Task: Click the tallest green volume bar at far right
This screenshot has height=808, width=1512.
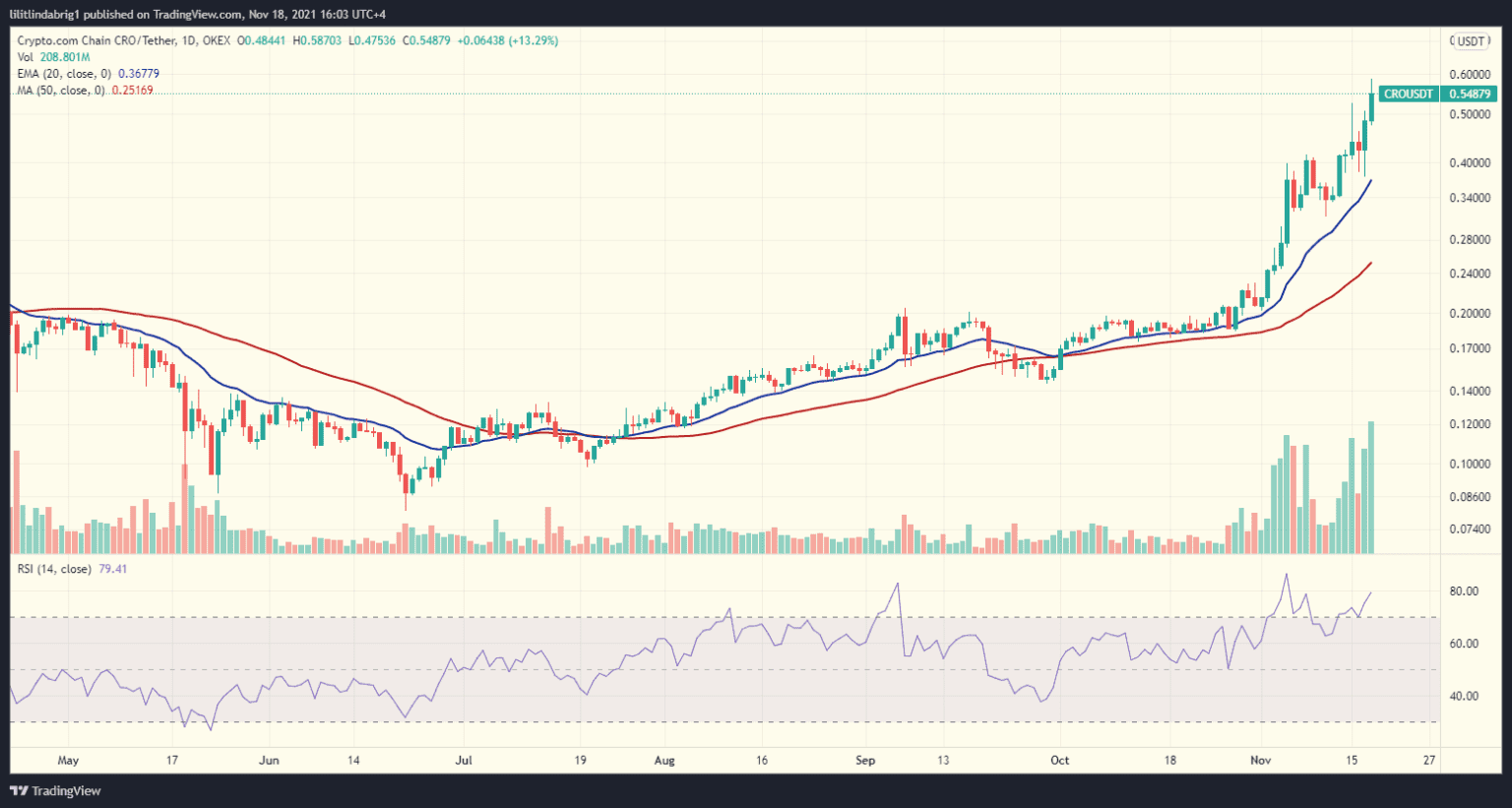Action: click(1371, 487)
